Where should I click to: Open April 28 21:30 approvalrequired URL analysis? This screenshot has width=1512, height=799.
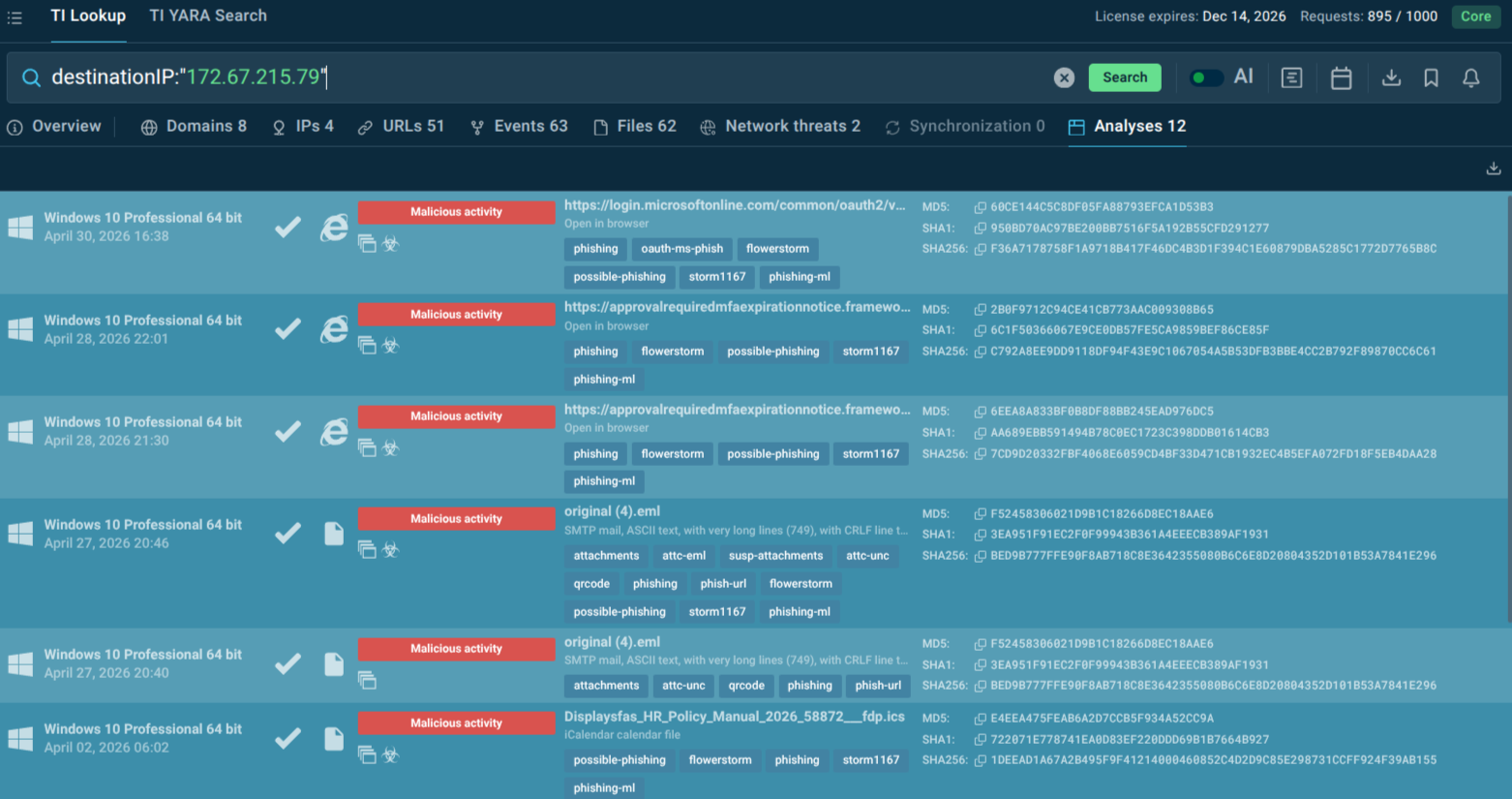[737, 410]
